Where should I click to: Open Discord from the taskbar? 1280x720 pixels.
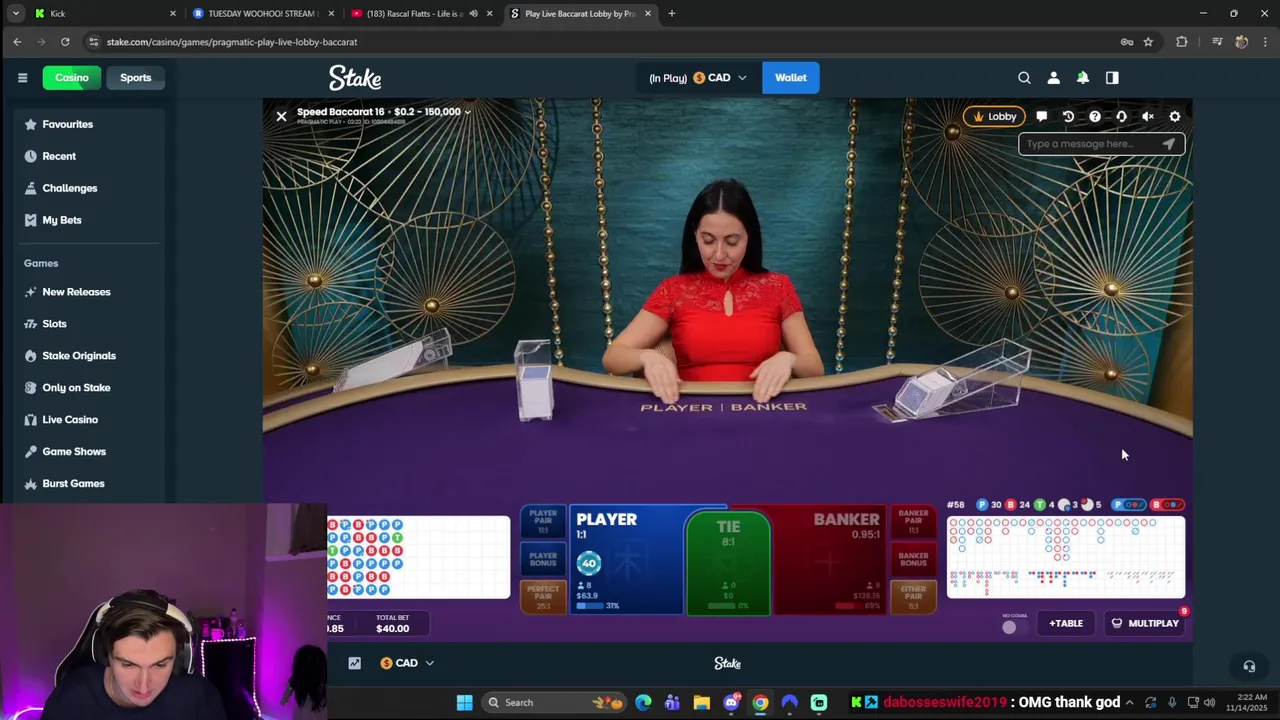[x=731, y=702]
